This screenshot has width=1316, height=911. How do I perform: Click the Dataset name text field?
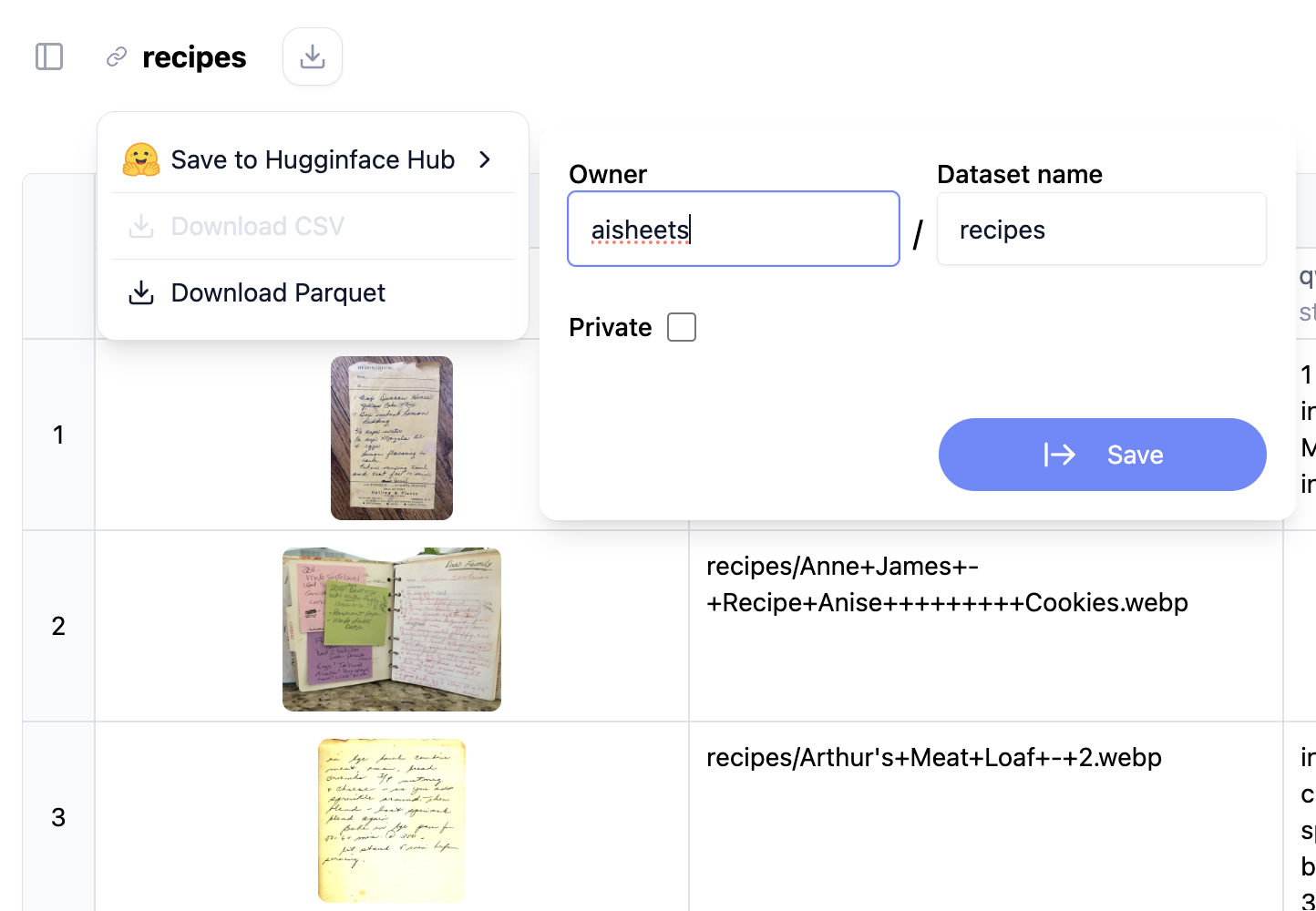coord(1101,230)
